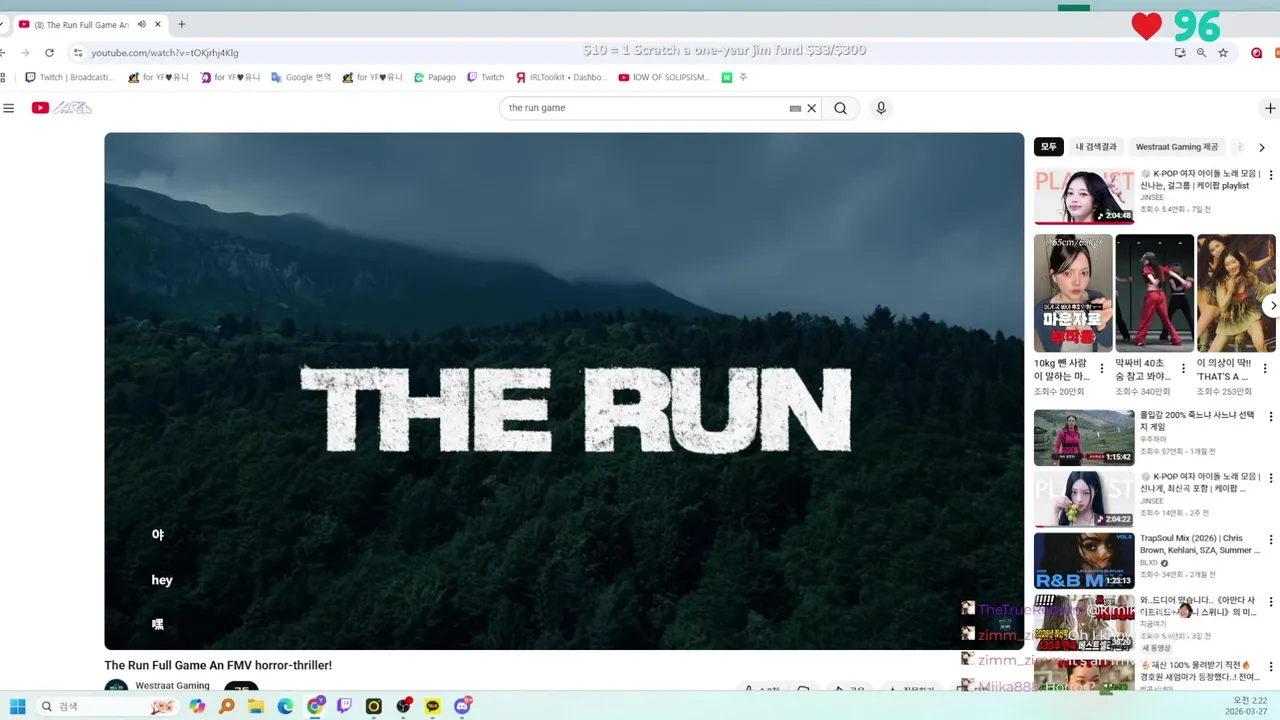The image size is (1280, 720).
Task: Click the Windows taskbar search box
Action: click(x=105, y=706)
